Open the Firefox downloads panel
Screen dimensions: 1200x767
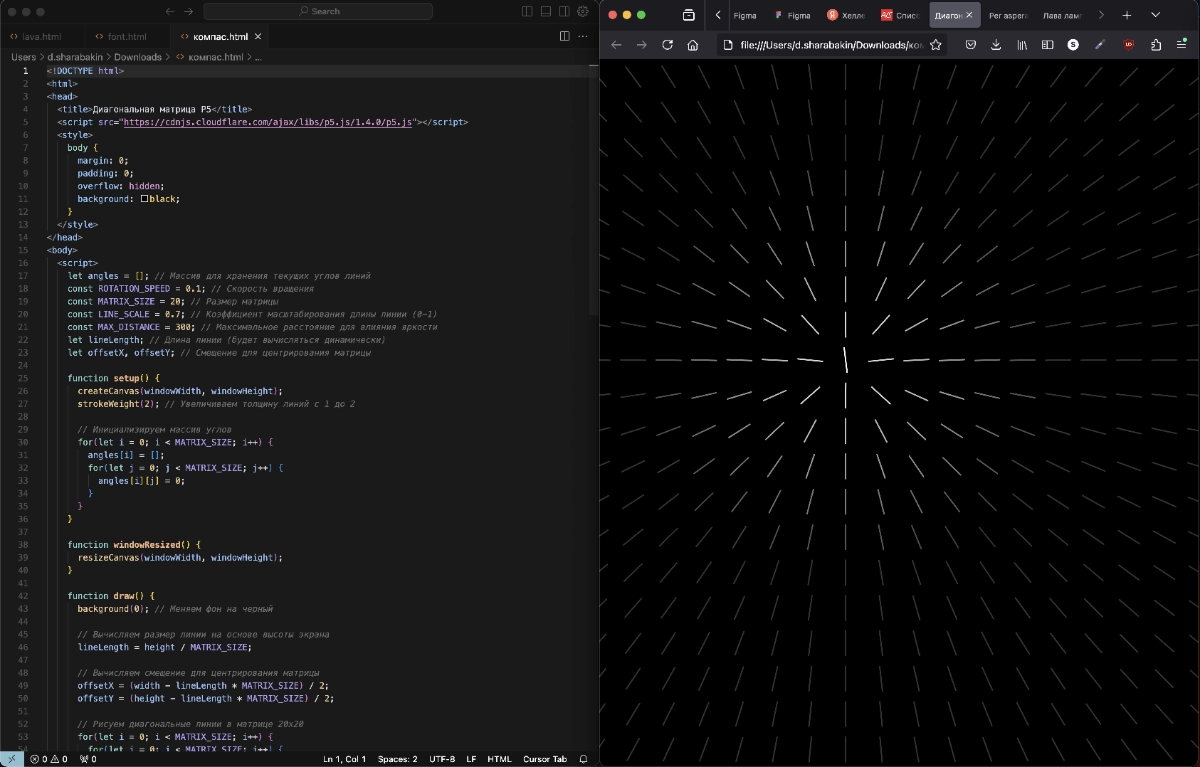pyautogui.click(x=996, y=45)
